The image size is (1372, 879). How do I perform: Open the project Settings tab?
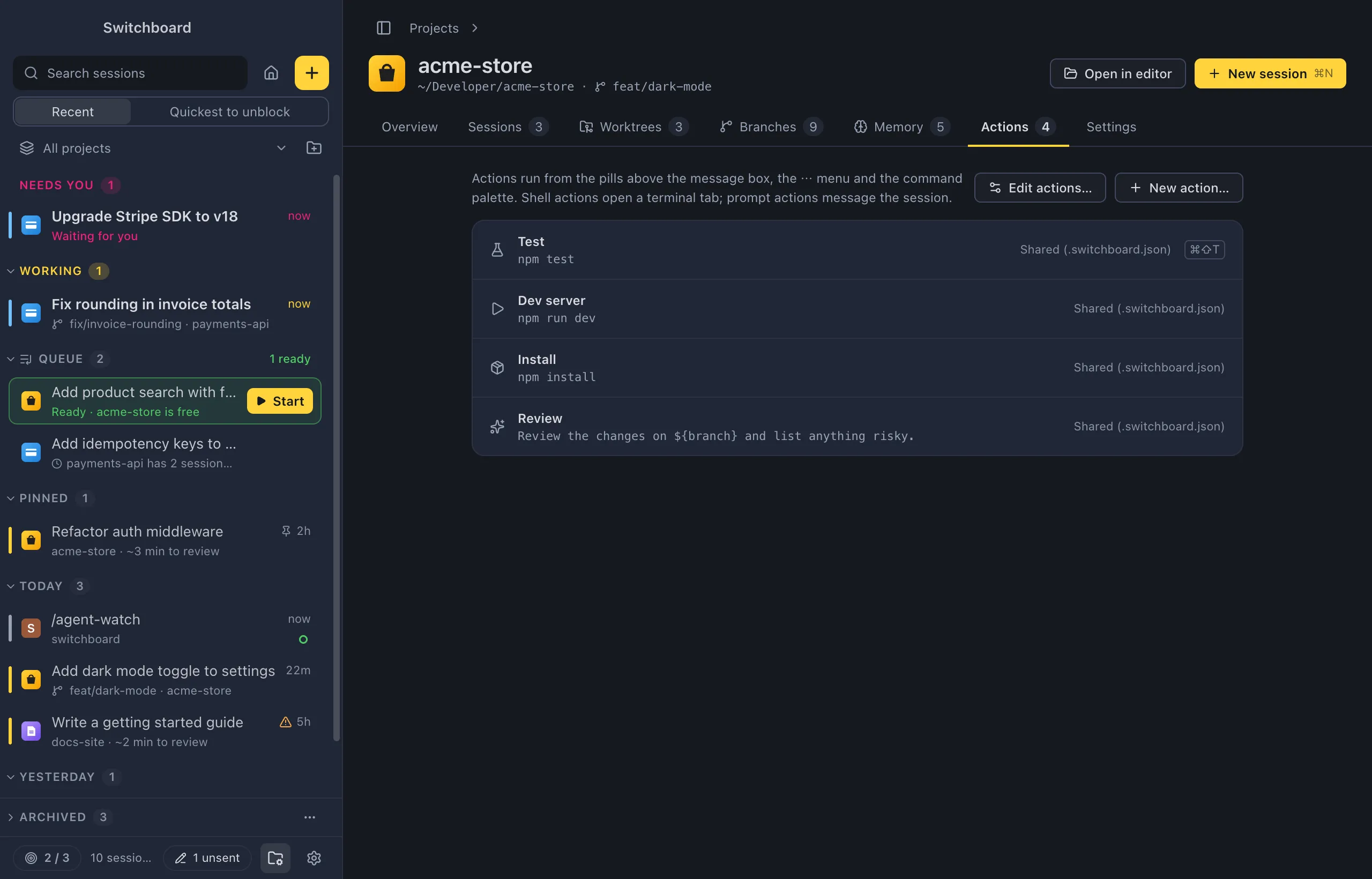point(1110,126)
